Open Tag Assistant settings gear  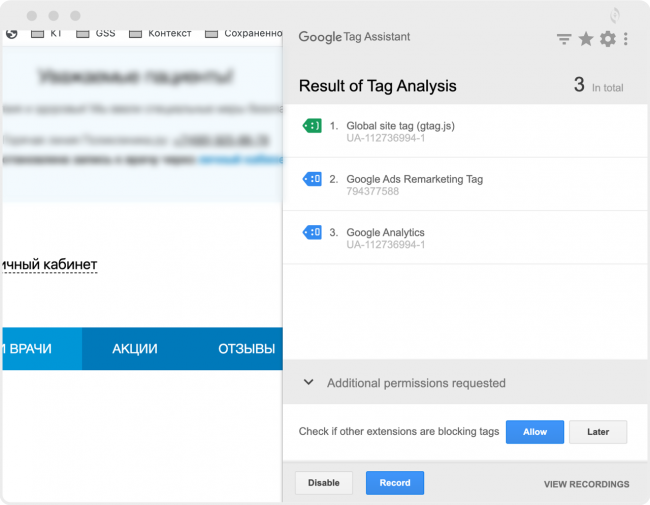click(x=607, y=39)
